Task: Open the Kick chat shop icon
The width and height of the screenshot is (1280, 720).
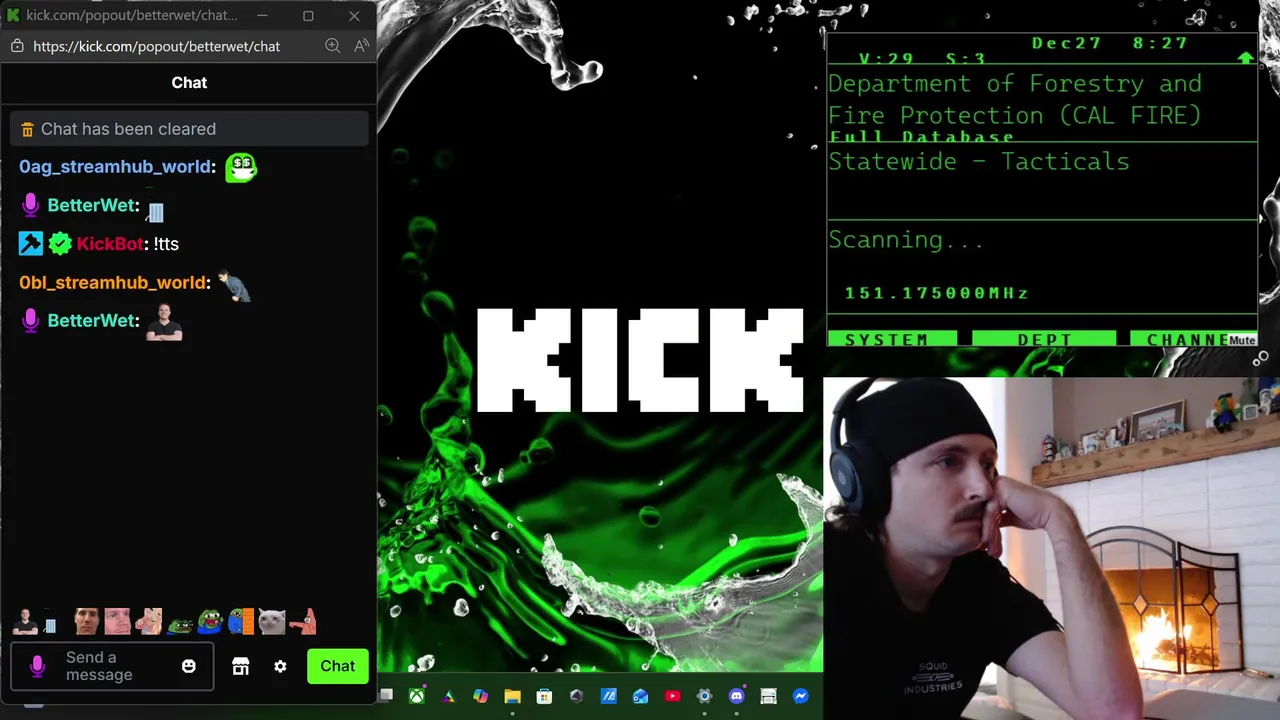Action: 240,666
